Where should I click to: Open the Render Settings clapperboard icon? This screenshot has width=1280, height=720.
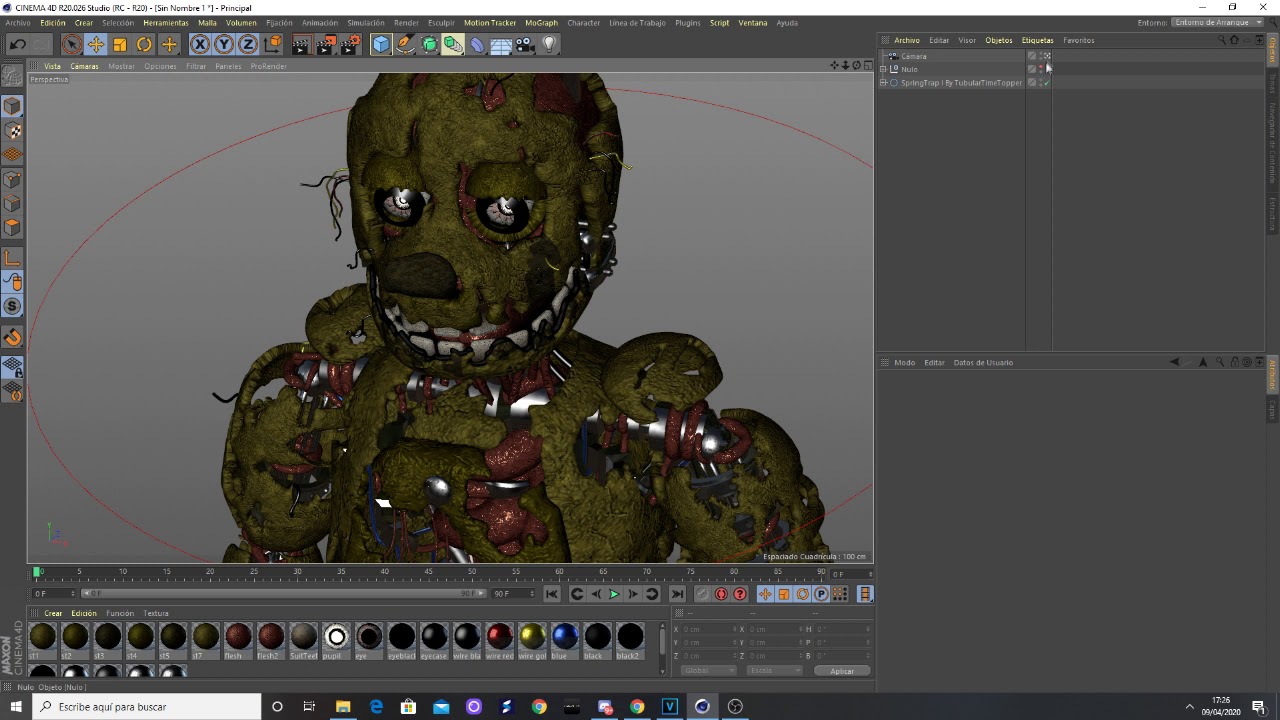[350, 44]
